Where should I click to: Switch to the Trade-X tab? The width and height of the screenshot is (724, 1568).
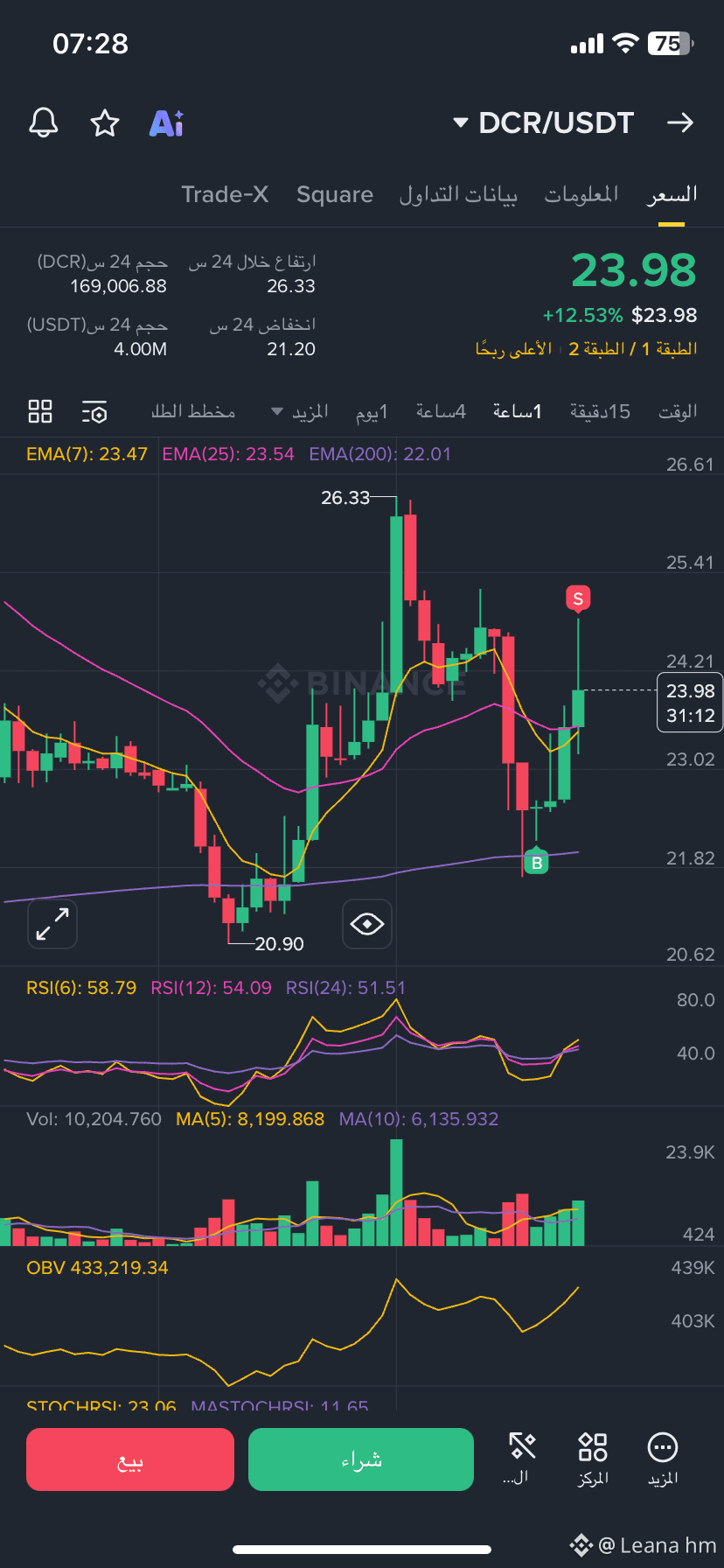(x=225, y=194)
